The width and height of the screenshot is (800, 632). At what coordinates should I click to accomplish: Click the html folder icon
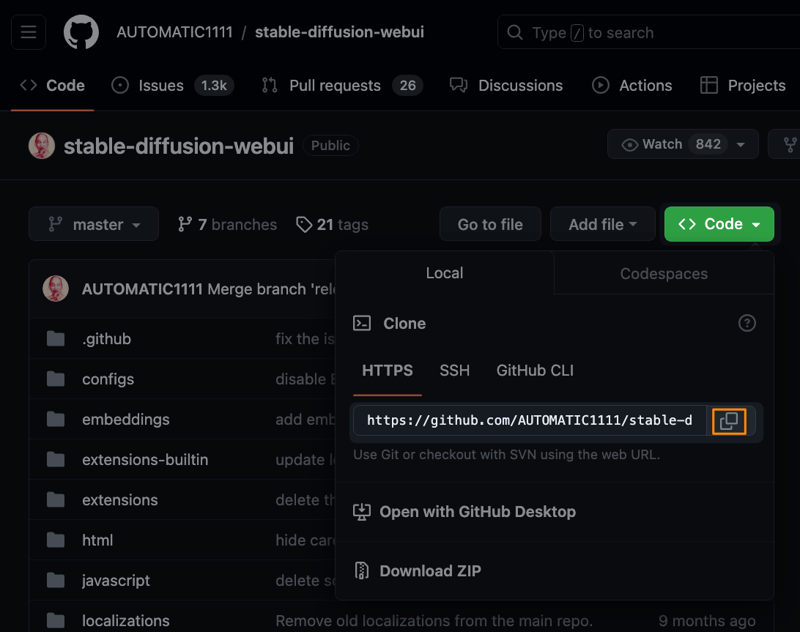pos(56,540)
